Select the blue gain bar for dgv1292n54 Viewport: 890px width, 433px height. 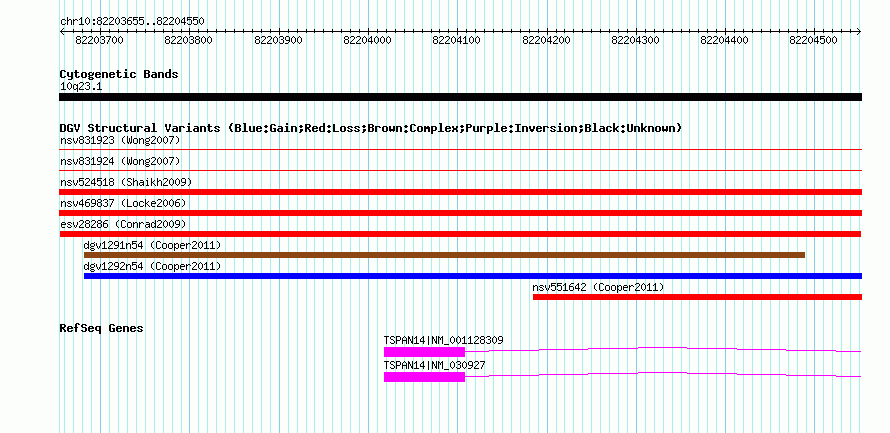(473, 276)
